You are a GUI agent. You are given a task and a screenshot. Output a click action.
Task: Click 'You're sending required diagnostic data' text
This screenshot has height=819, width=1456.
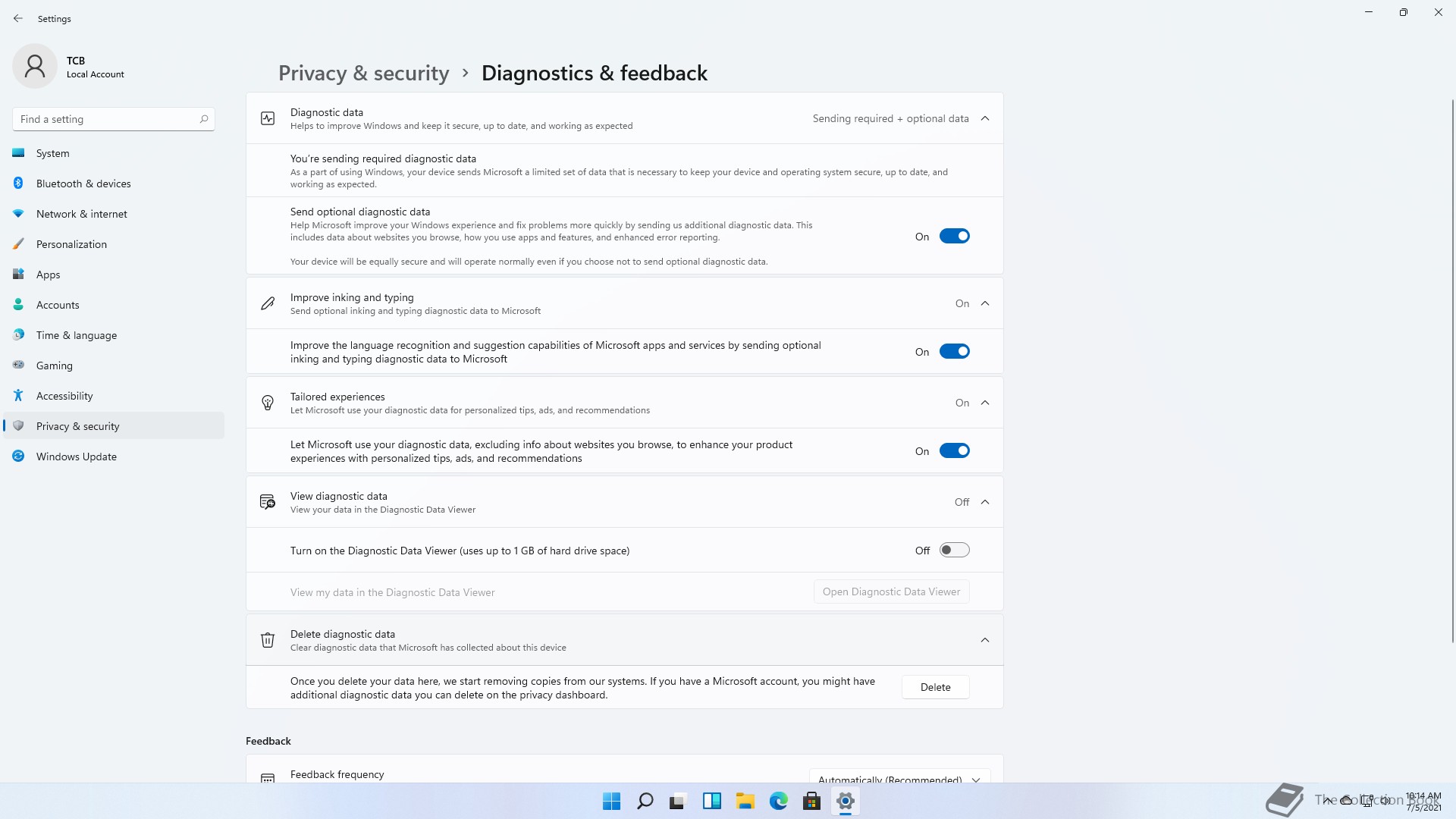[383, 158]
